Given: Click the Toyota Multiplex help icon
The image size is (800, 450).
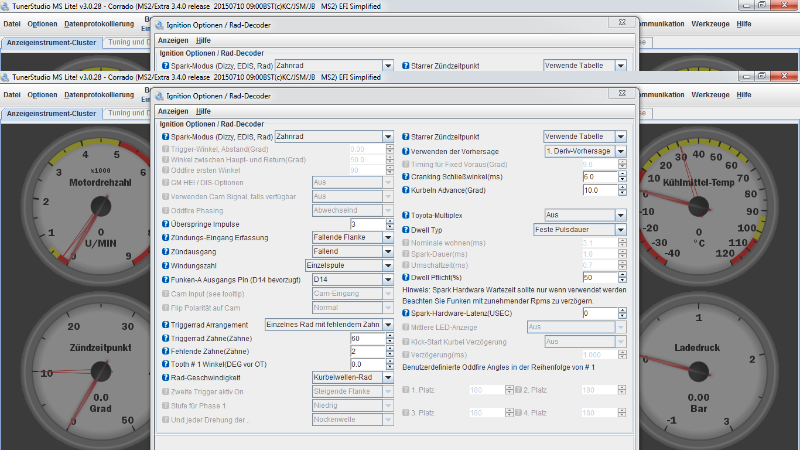Looking at the screenshot, I should point(406,215).
